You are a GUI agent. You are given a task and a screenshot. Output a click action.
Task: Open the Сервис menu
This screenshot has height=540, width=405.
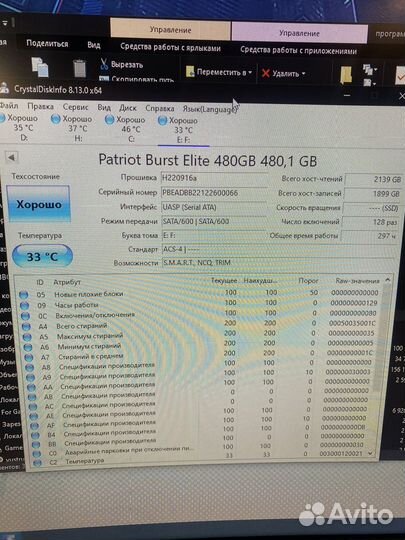coord(75,107)
